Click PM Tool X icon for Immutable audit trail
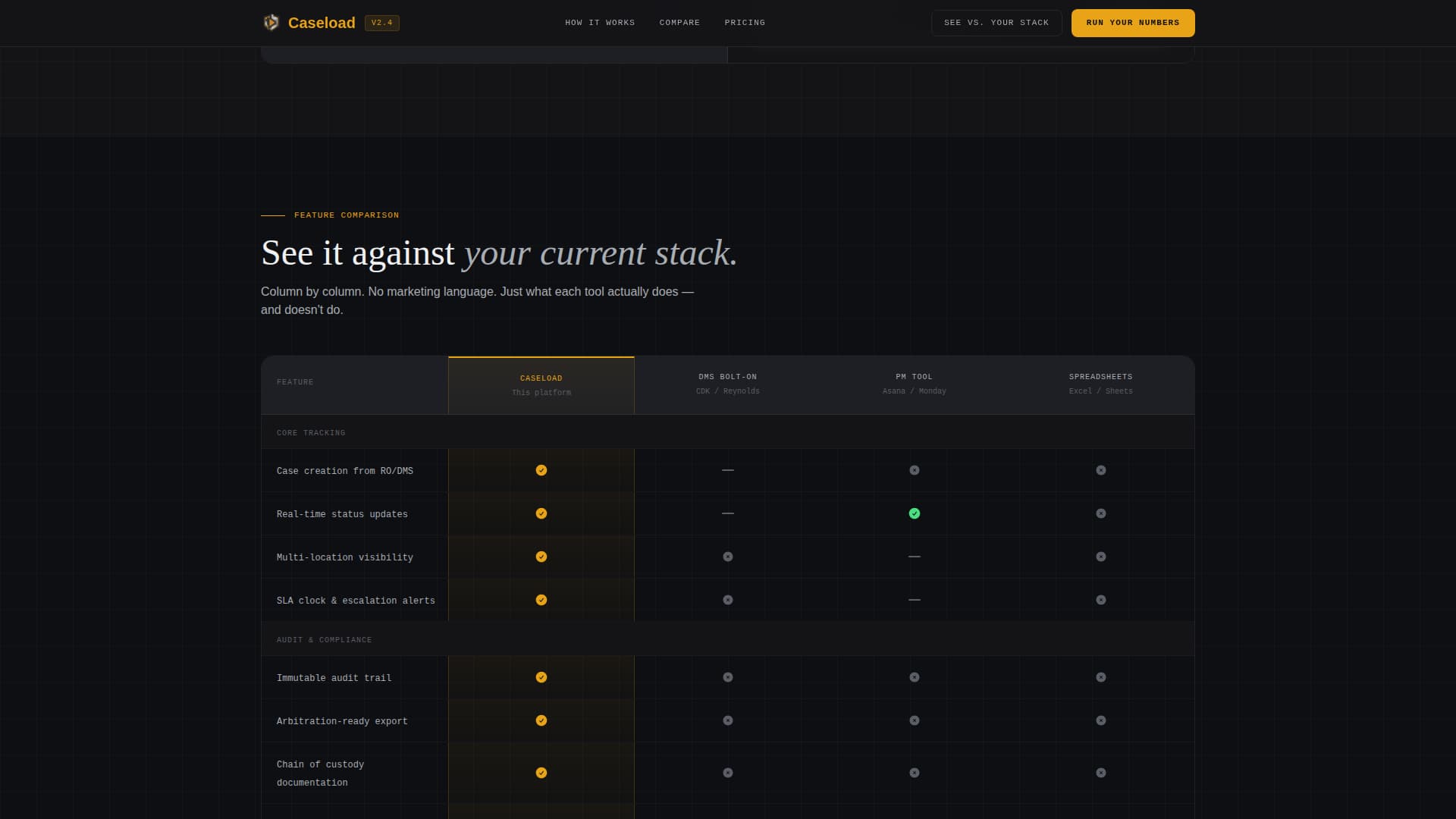This screenshot has height=819, width=1456. point(915,677)
